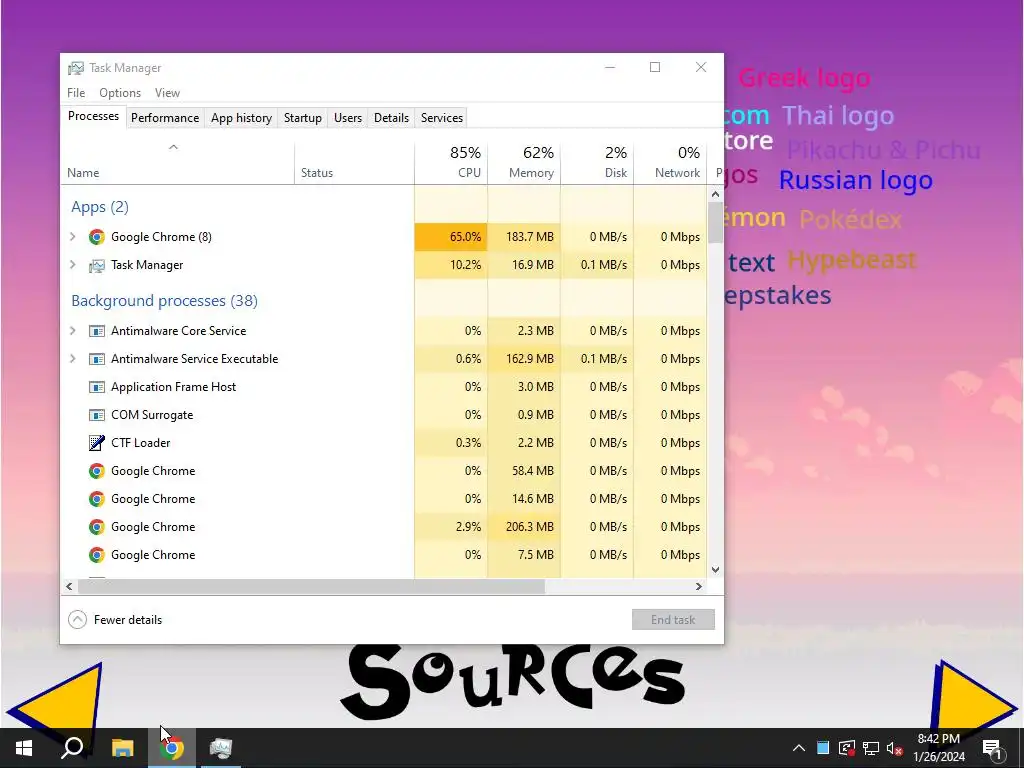The width and height of the screenshot is (1024, 768).
Task: Open the Windows Start menu
Action: [24, 748]
